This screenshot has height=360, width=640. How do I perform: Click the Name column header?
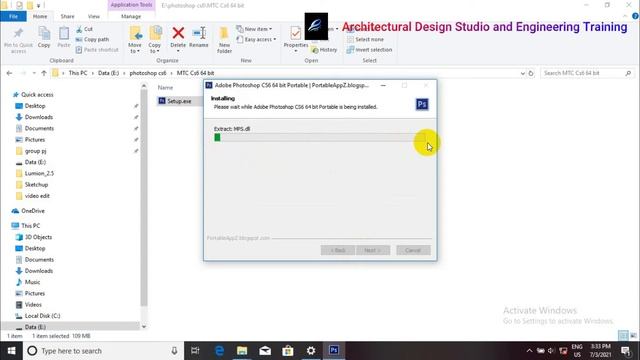(x=165, y=87)
